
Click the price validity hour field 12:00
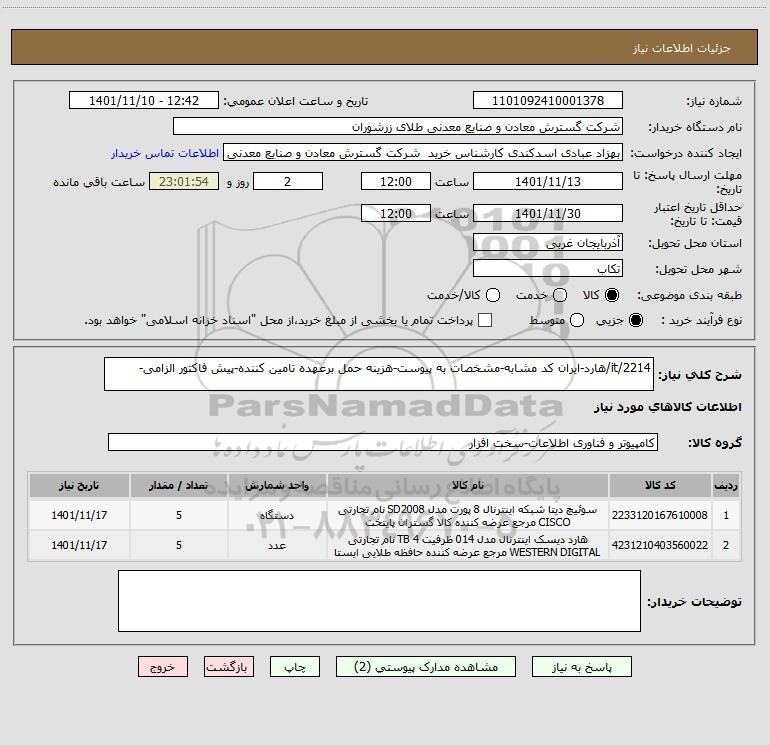coord(396,213)
